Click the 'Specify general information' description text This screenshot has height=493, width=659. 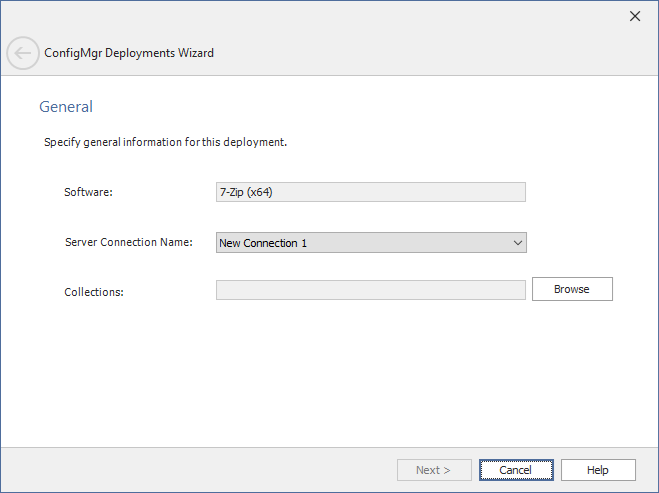(165, 142)
